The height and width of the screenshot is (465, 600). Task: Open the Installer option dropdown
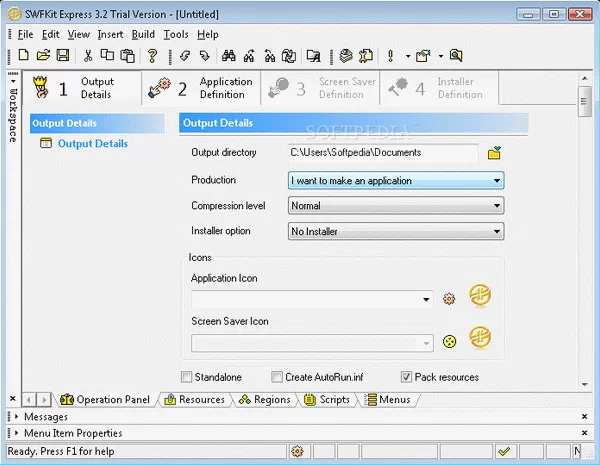coord(396,231)
